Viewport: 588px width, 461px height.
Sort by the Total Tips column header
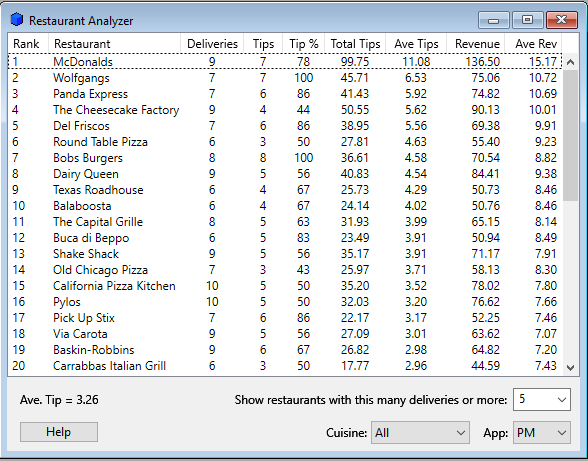355,44
